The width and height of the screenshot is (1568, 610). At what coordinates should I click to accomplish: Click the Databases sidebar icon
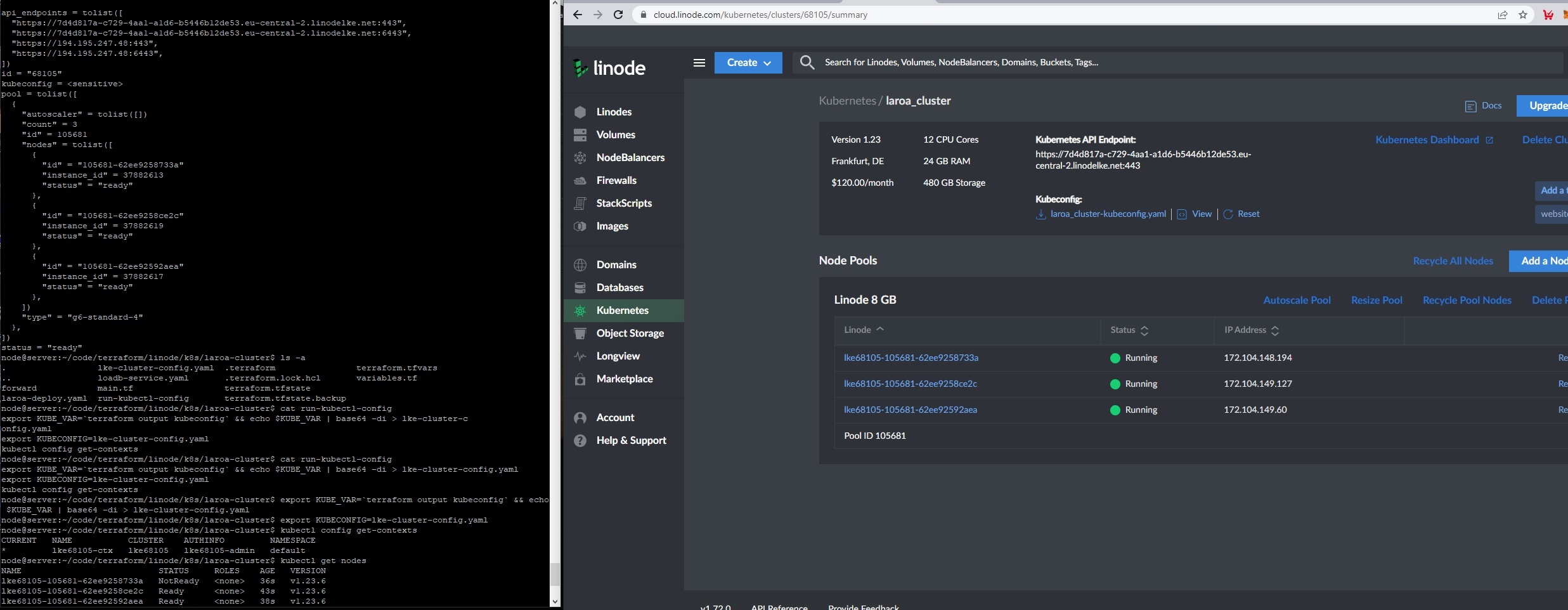point(580,288)
